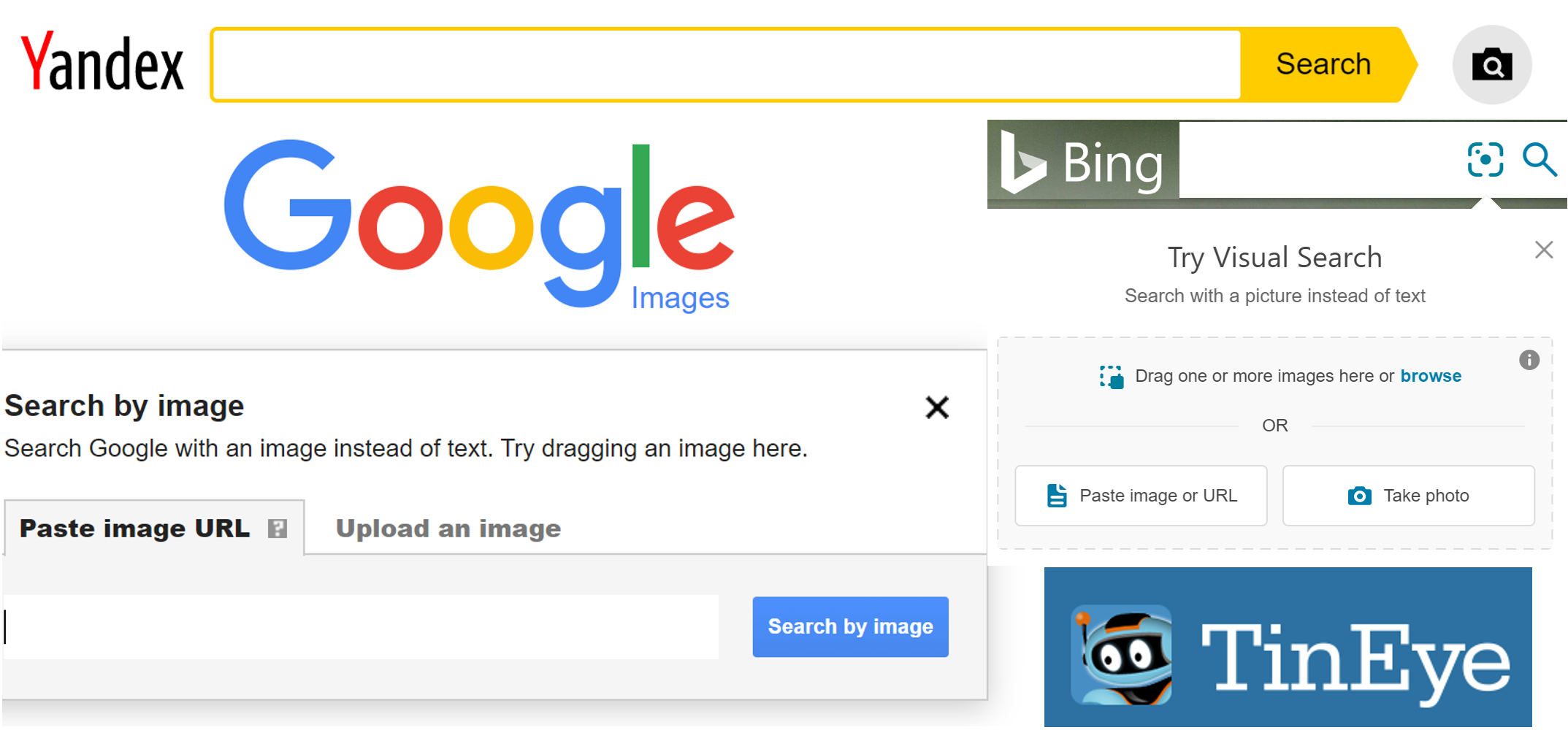Switch to the Upload an image tab

click(x=448, y=529)
